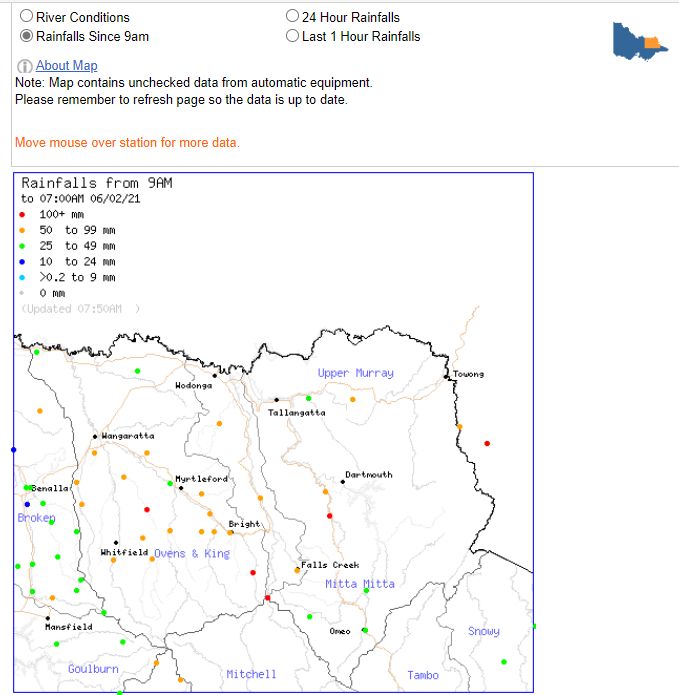Click the Whitfield station dot
Screen dimensions: 679x695
coord(116,543)
